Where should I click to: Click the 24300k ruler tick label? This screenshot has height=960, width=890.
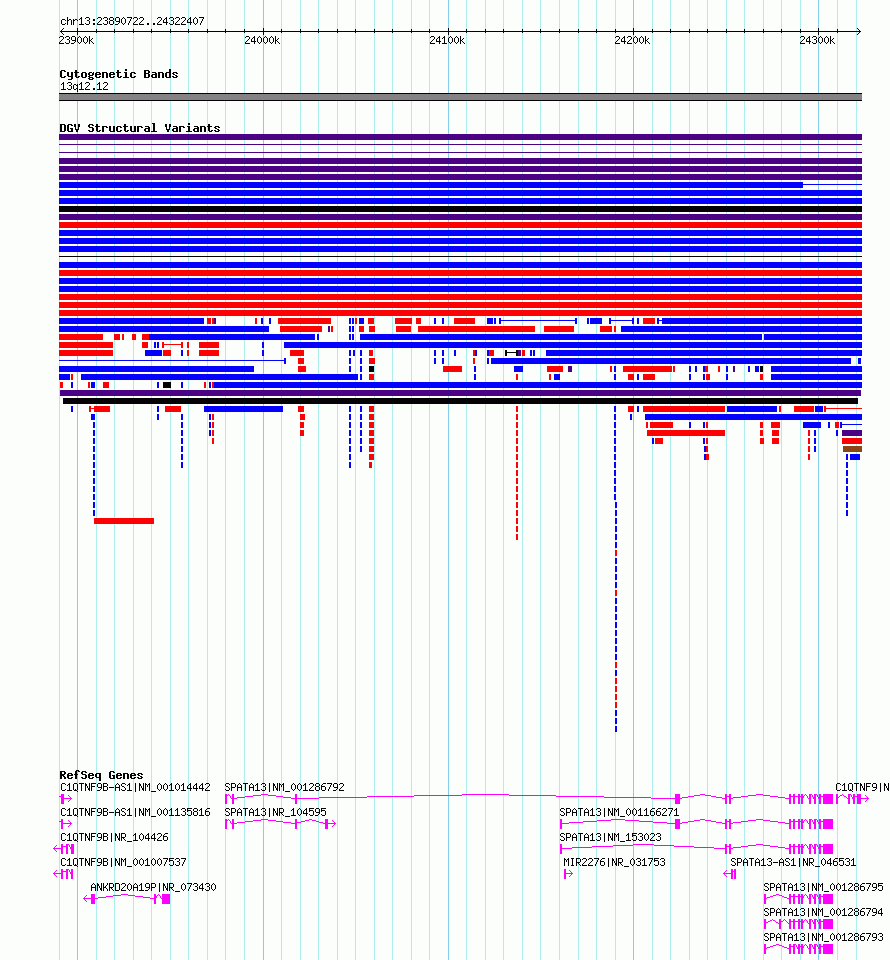point(817,40)
